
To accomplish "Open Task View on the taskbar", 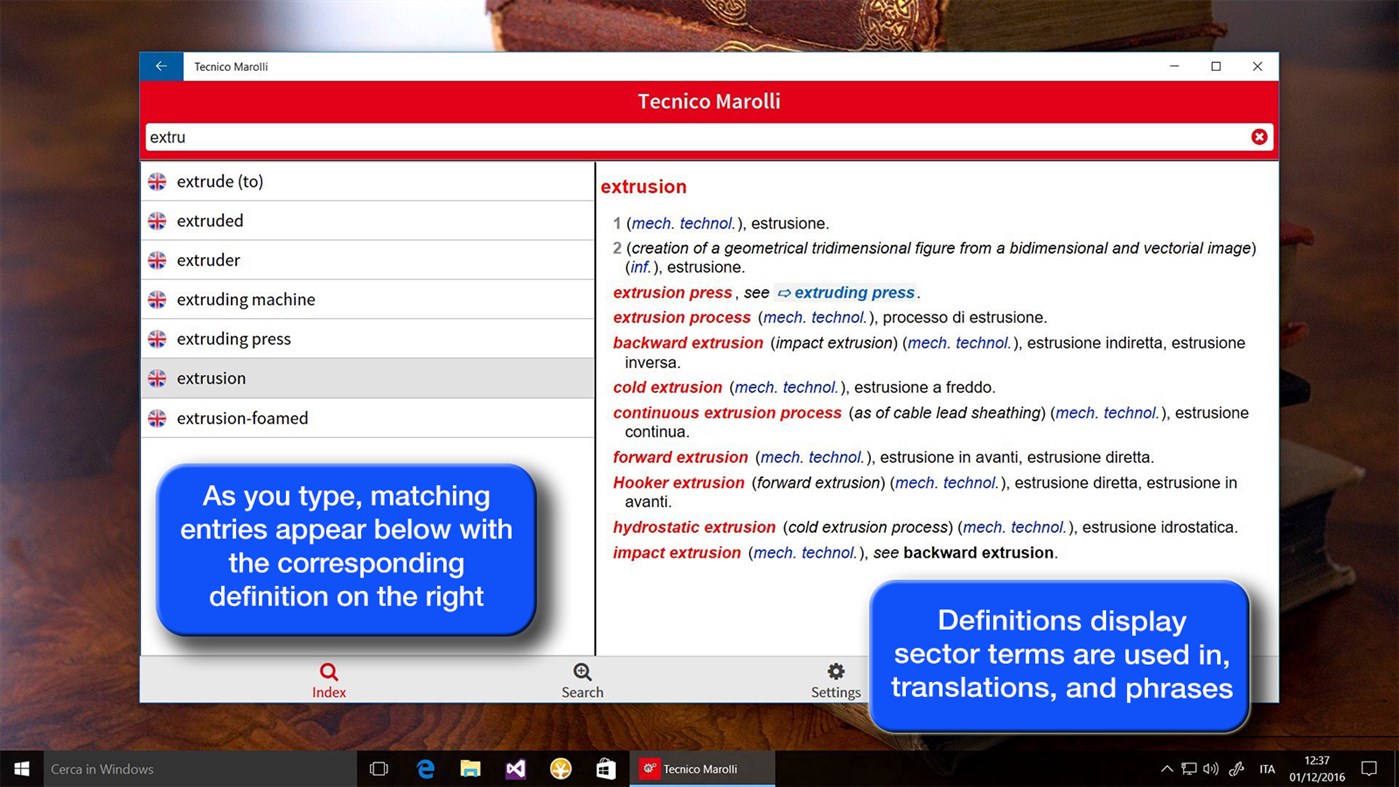I will tap(378, 768).
